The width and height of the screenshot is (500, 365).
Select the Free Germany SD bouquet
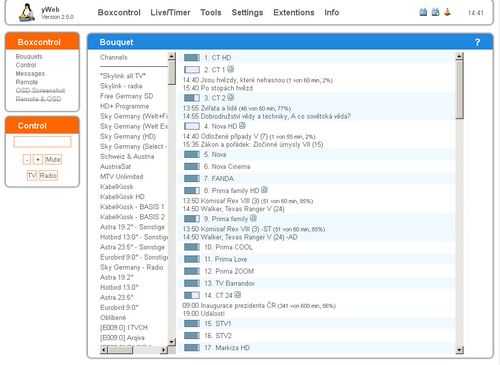[127, 96]
